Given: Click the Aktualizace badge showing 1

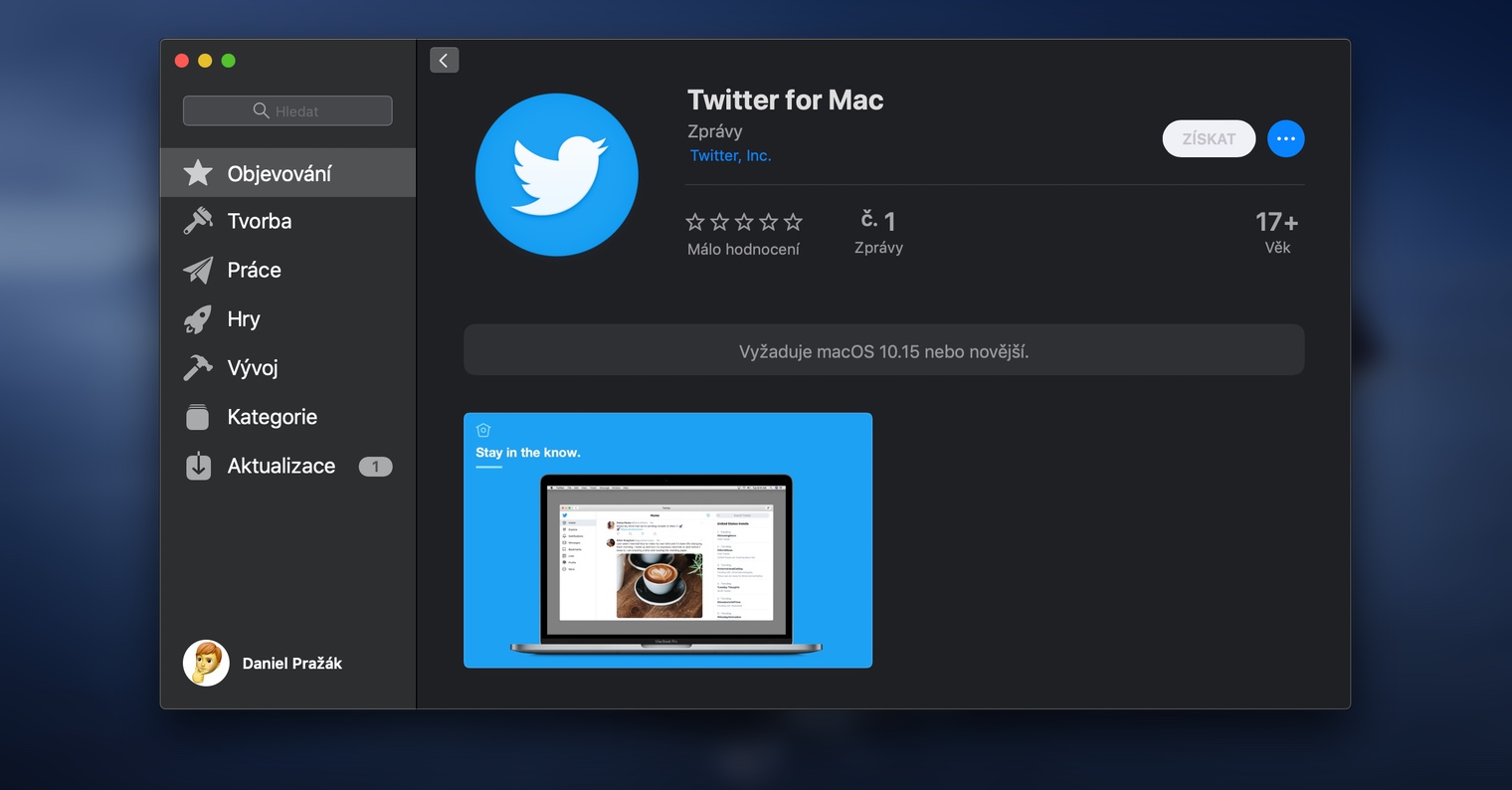Looking at the screenshot, I should click(x=375, y=466).
